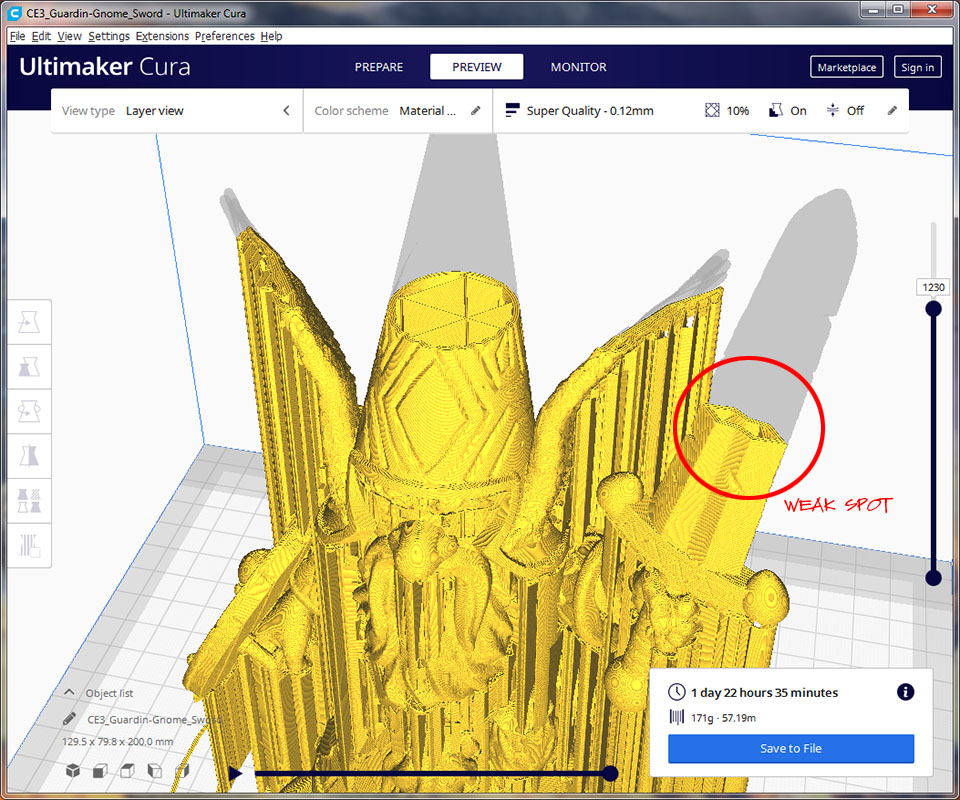Select the Support Blocker tool
Screen dimensions: 960x800
(30, 545)
